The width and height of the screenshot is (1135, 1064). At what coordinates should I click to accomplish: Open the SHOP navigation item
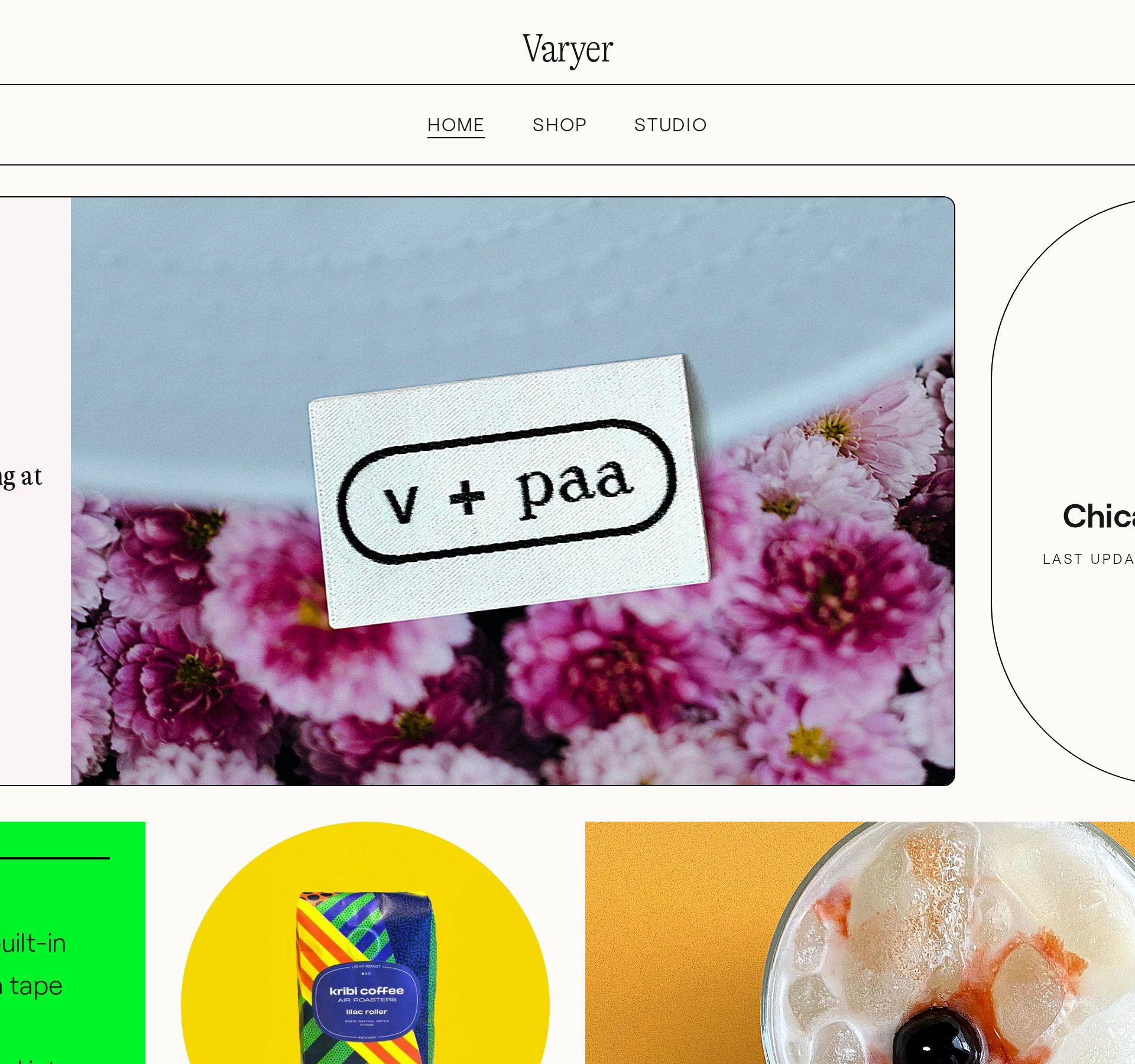click(559, 125)
